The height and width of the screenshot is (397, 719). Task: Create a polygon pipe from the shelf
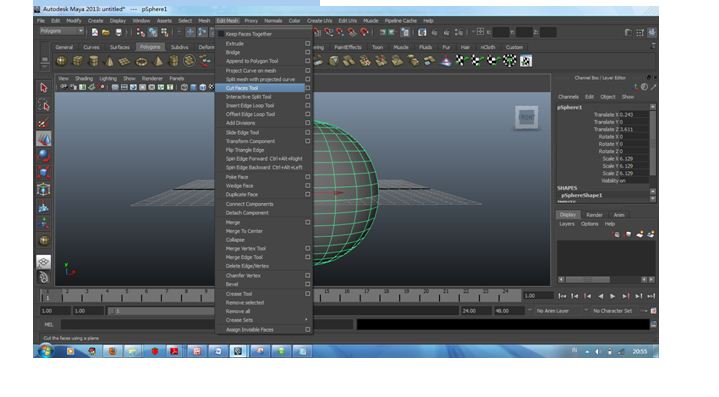pos(173,61)
